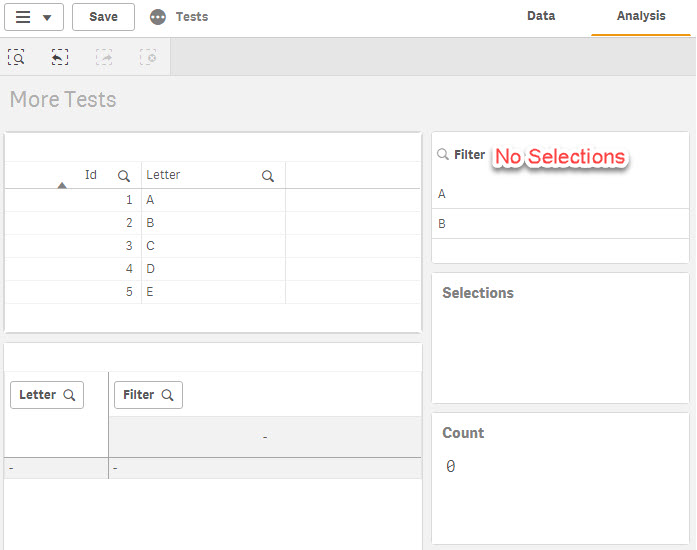Select Id value 5 in table
The height and width of the screenshot is (550, 697).
[129, 292]
